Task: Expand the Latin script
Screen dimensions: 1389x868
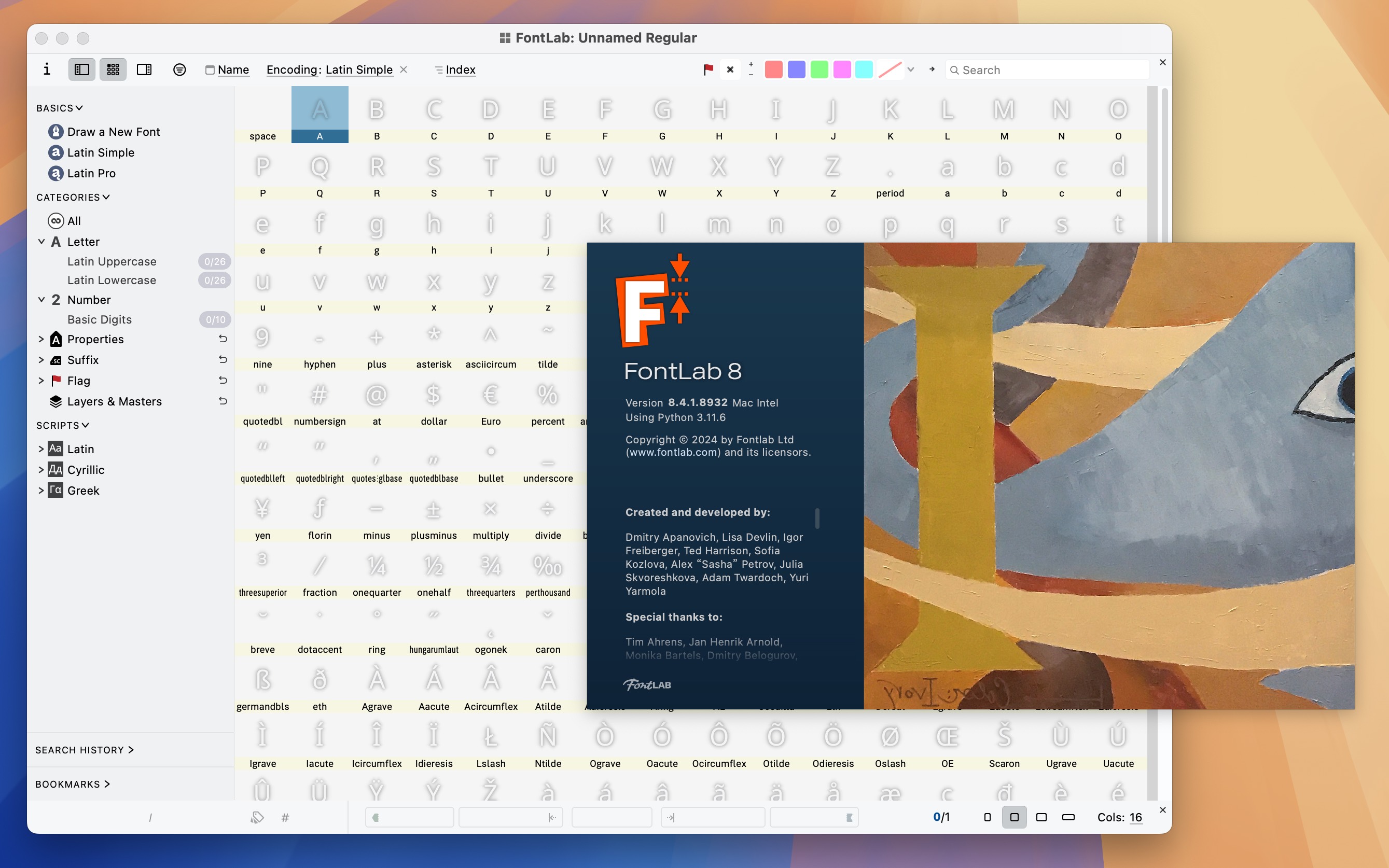Action: [x=41, y=449]
